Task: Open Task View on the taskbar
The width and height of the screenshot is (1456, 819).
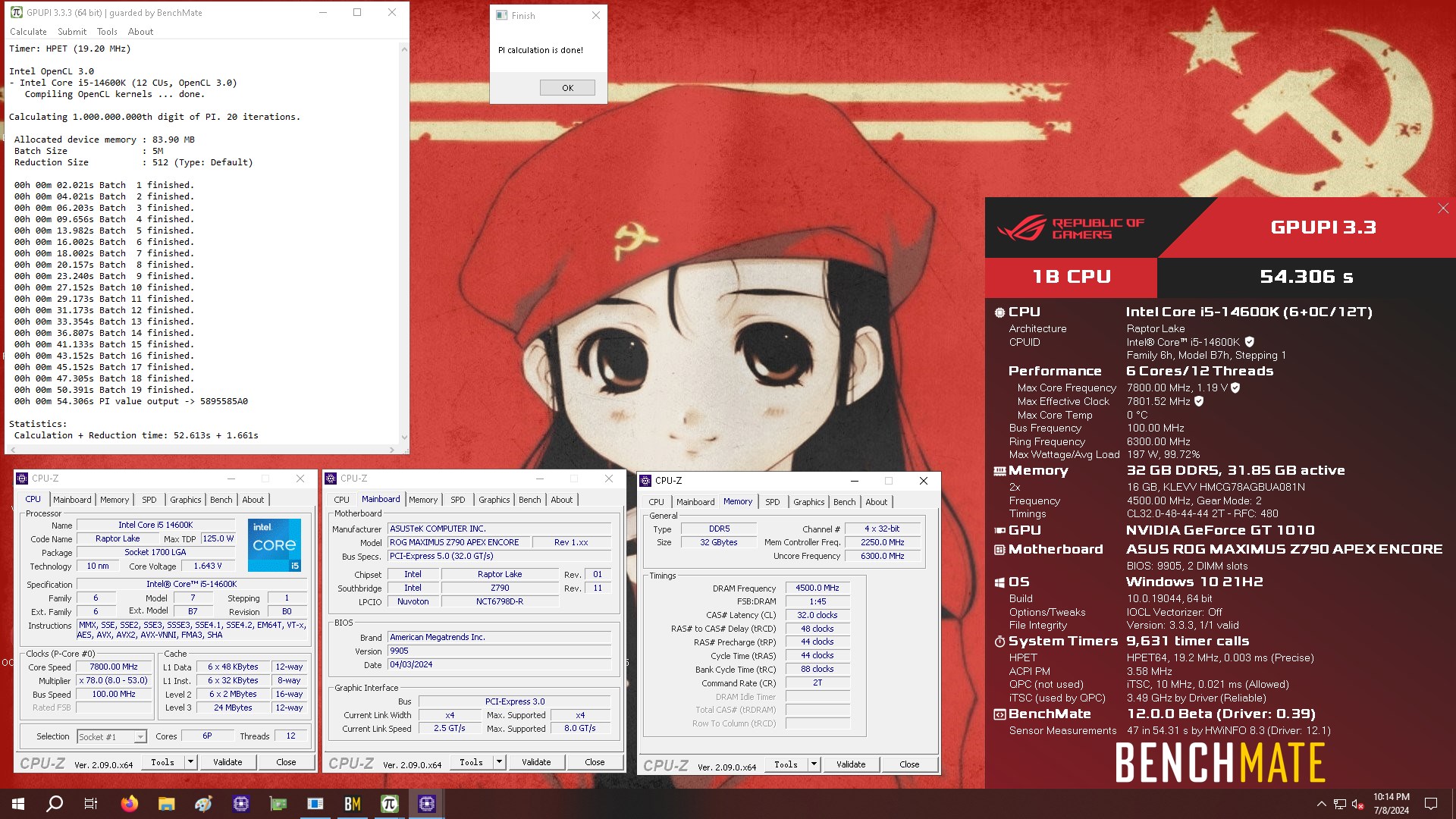Action: tap(91, 804)
